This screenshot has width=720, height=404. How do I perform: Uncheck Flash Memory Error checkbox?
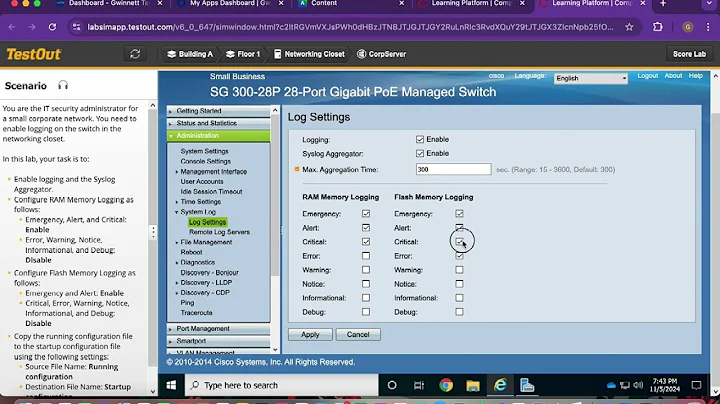[x=459, y=256]
